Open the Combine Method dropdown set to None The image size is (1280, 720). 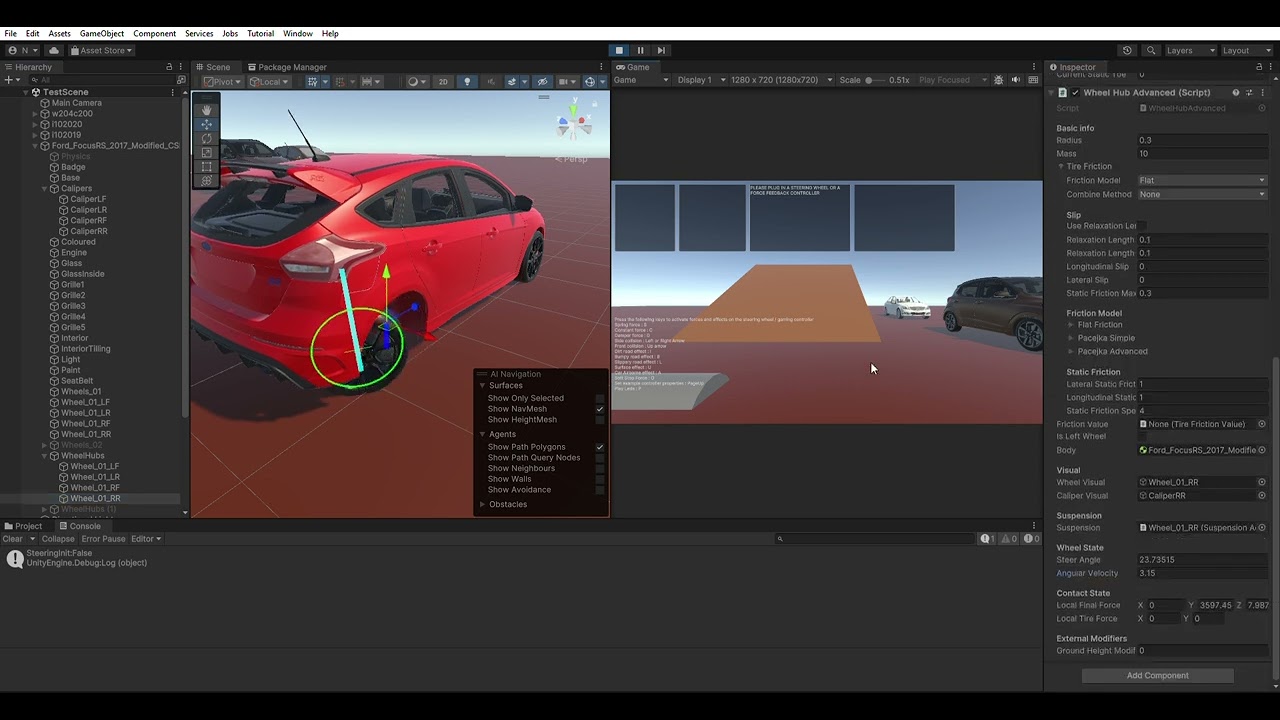click(1200, 194)
